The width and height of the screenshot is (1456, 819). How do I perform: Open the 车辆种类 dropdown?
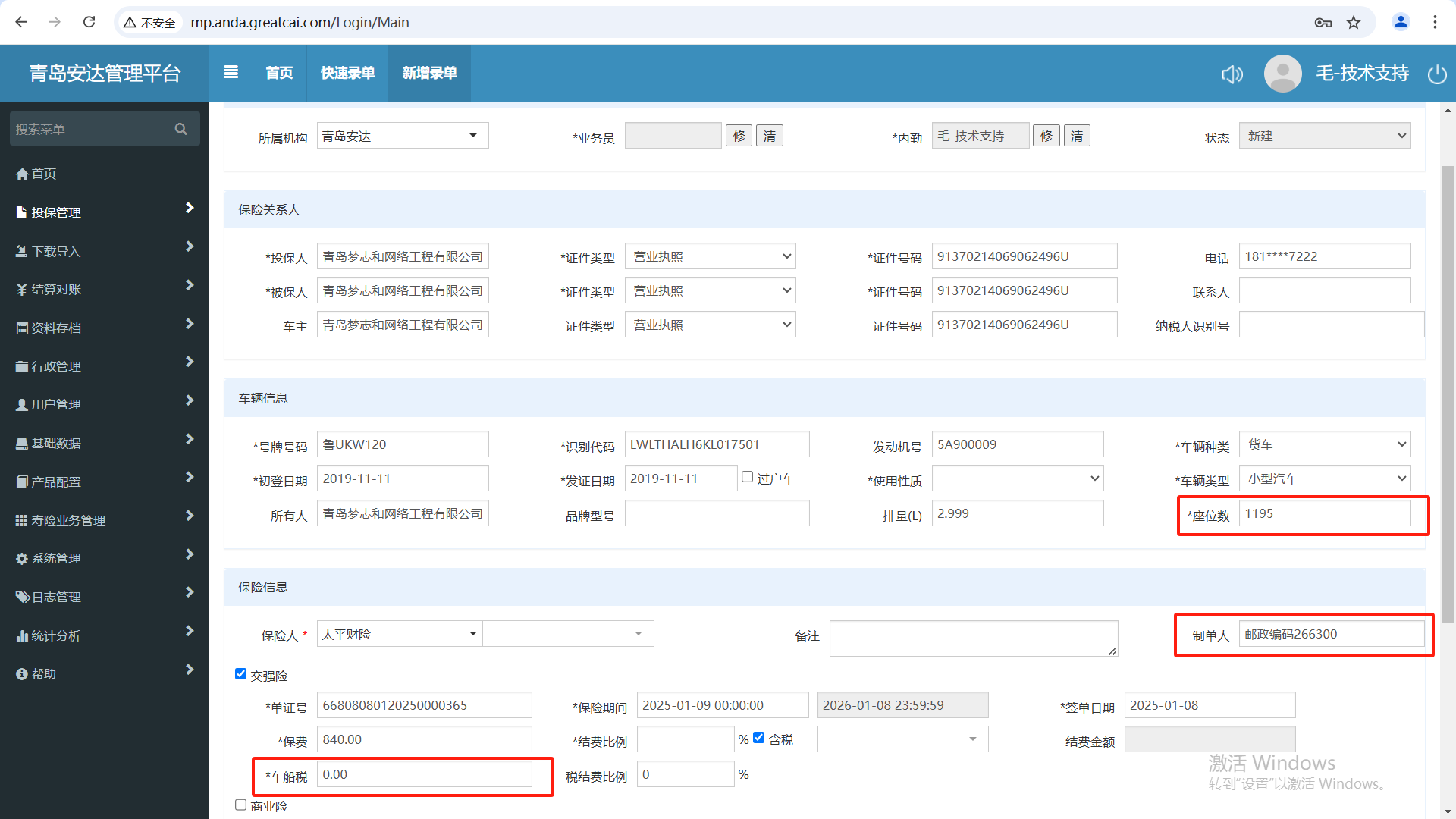(x=1324, y=444)
